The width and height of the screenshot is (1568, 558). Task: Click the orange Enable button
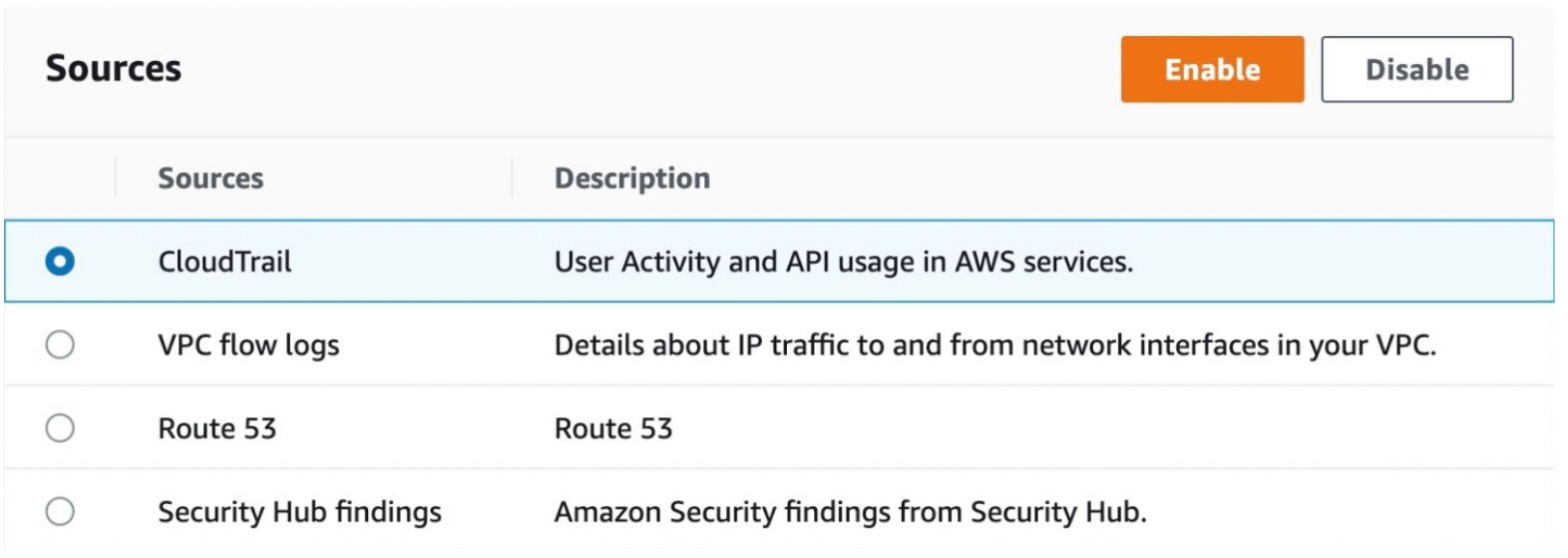(1211, 70)
